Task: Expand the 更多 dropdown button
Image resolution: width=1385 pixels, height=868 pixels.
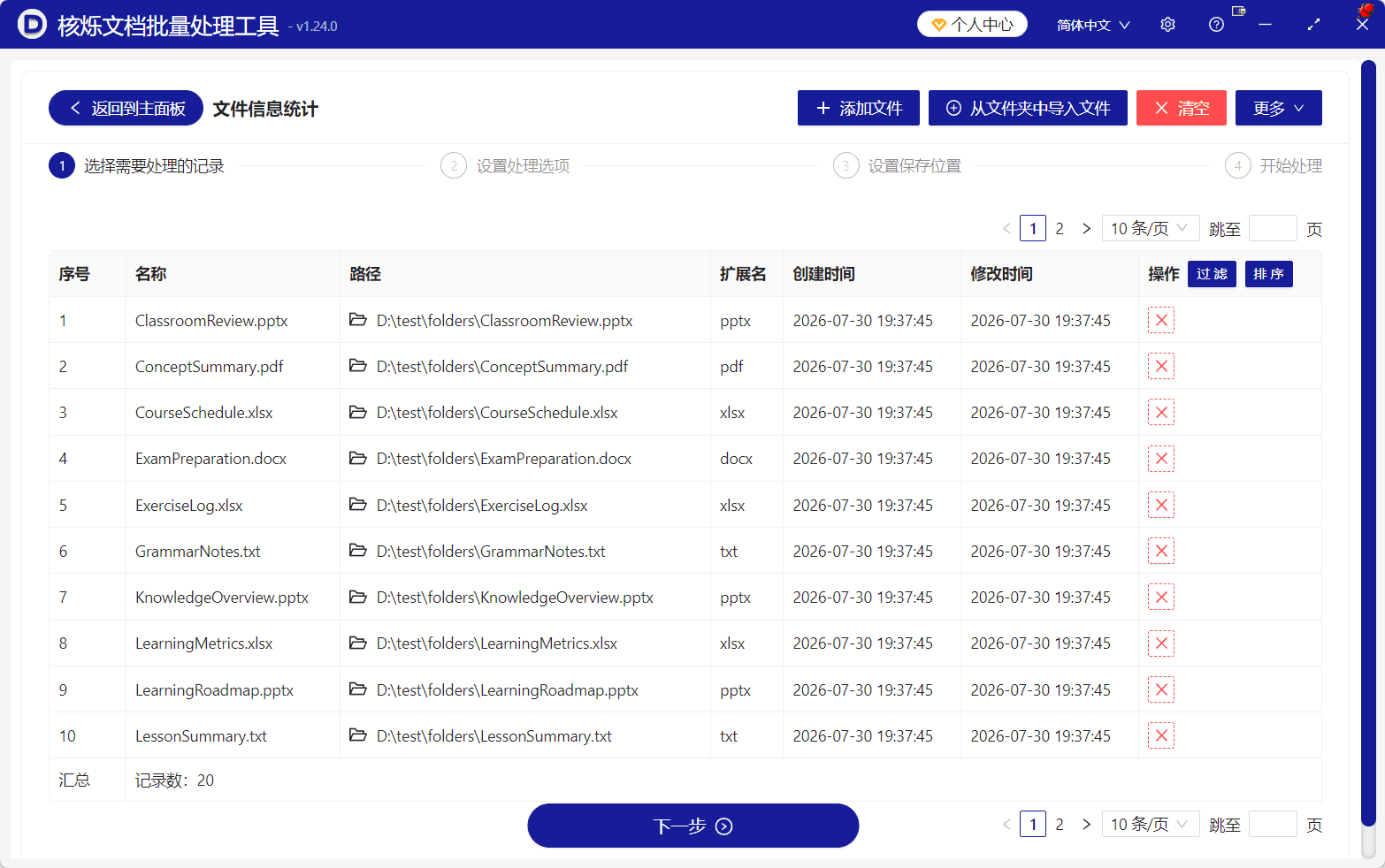Action: coord(1278,108)
